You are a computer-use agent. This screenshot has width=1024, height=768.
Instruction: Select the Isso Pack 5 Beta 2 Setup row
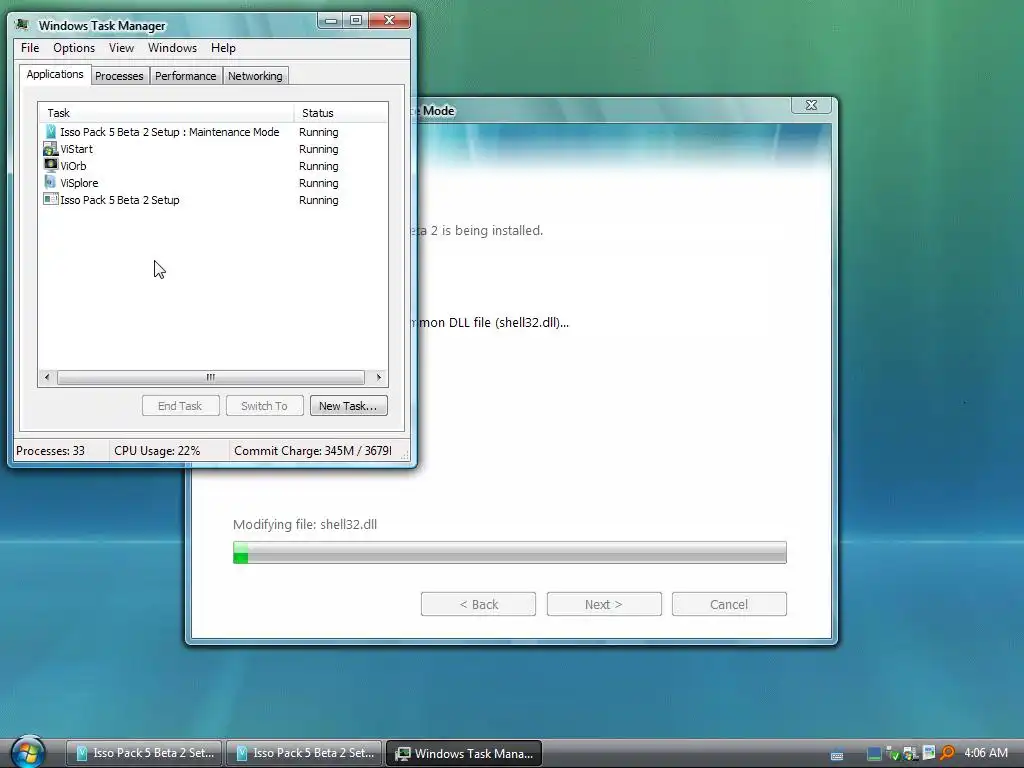click(x=213, y=200)
